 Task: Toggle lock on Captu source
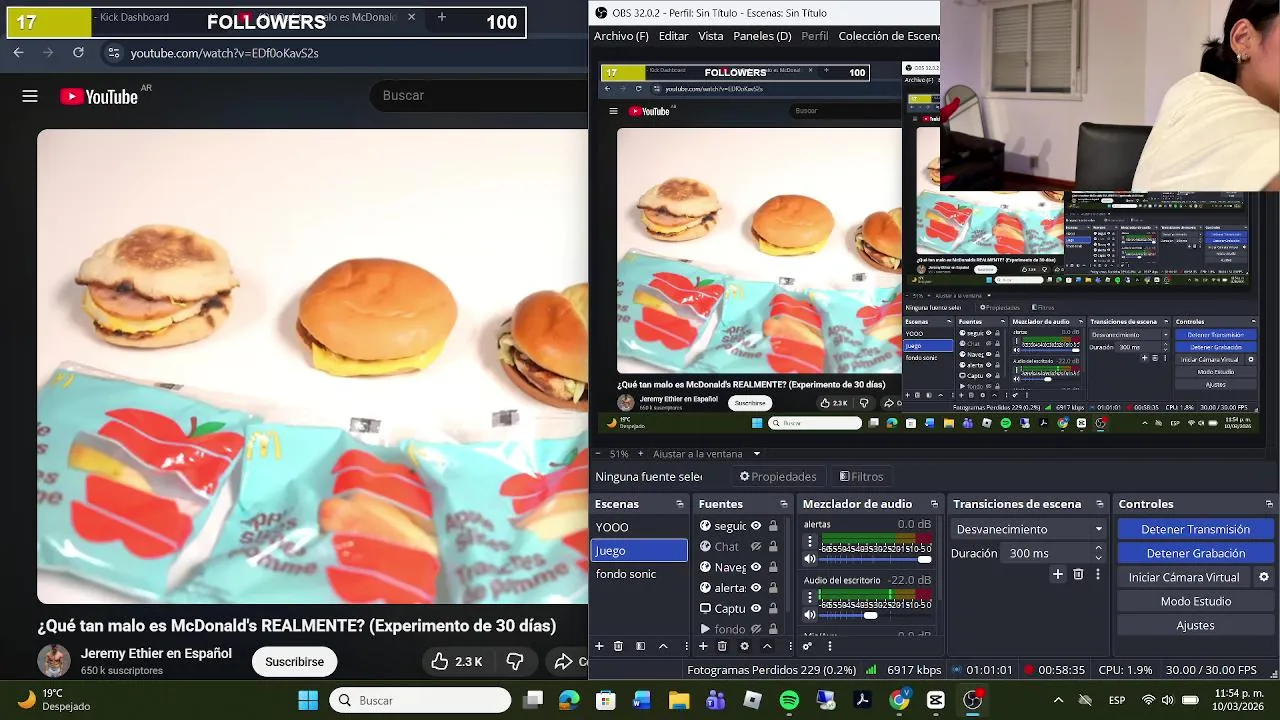tap(773, 608)
